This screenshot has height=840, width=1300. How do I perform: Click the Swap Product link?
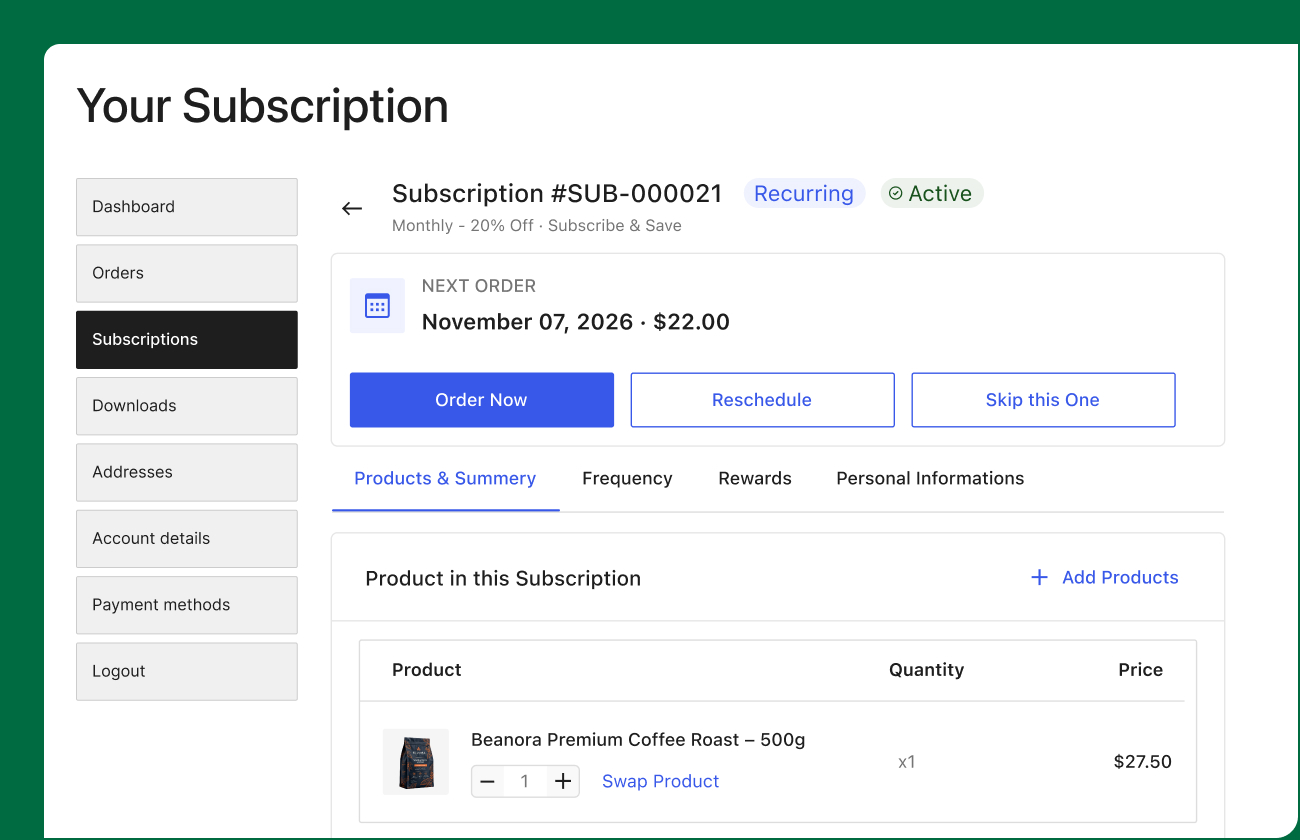(x=661, y=781)
